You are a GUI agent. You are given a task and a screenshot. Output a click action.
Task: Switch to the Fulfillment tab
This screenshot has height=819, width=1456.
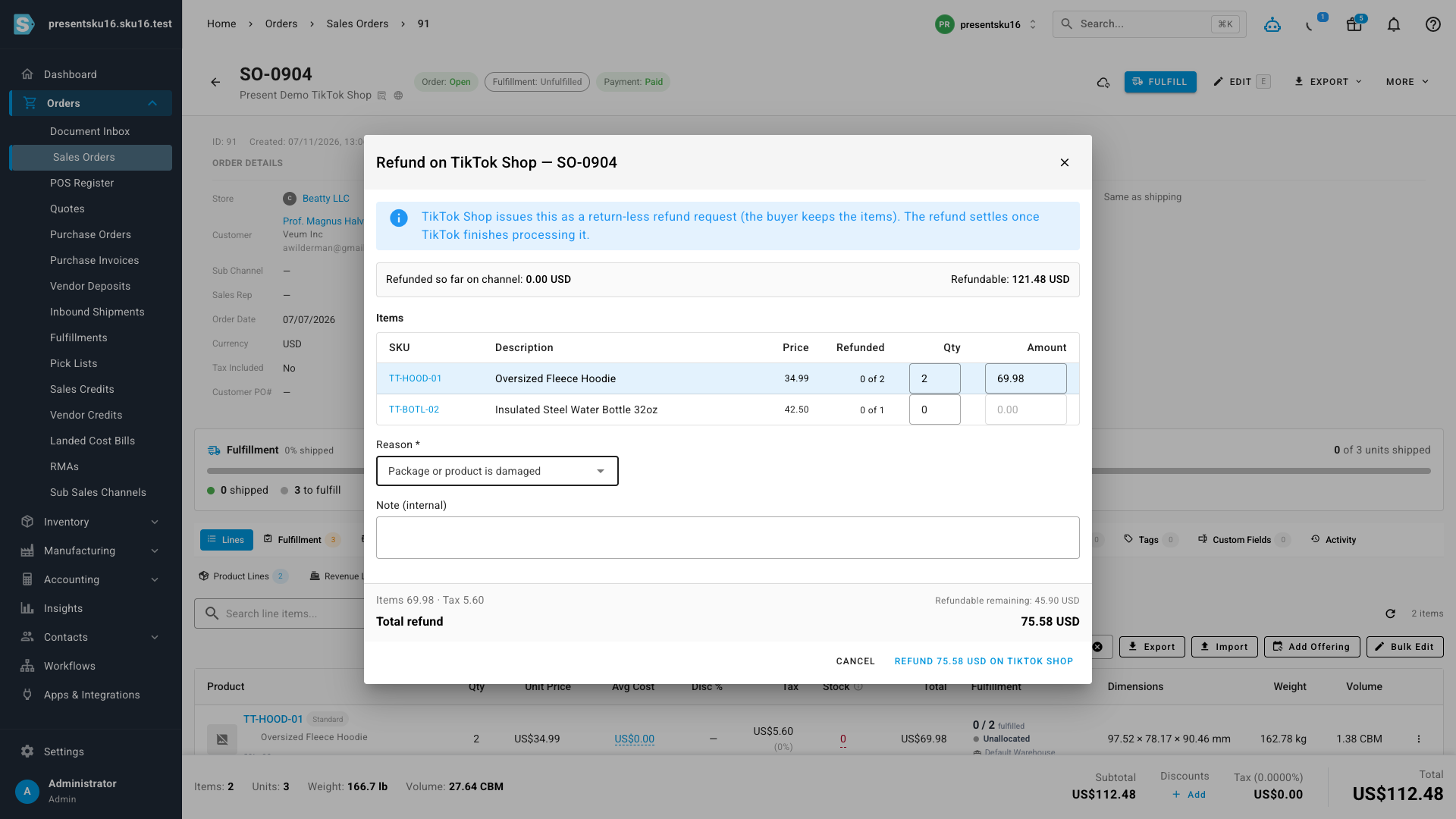[301, 540]
